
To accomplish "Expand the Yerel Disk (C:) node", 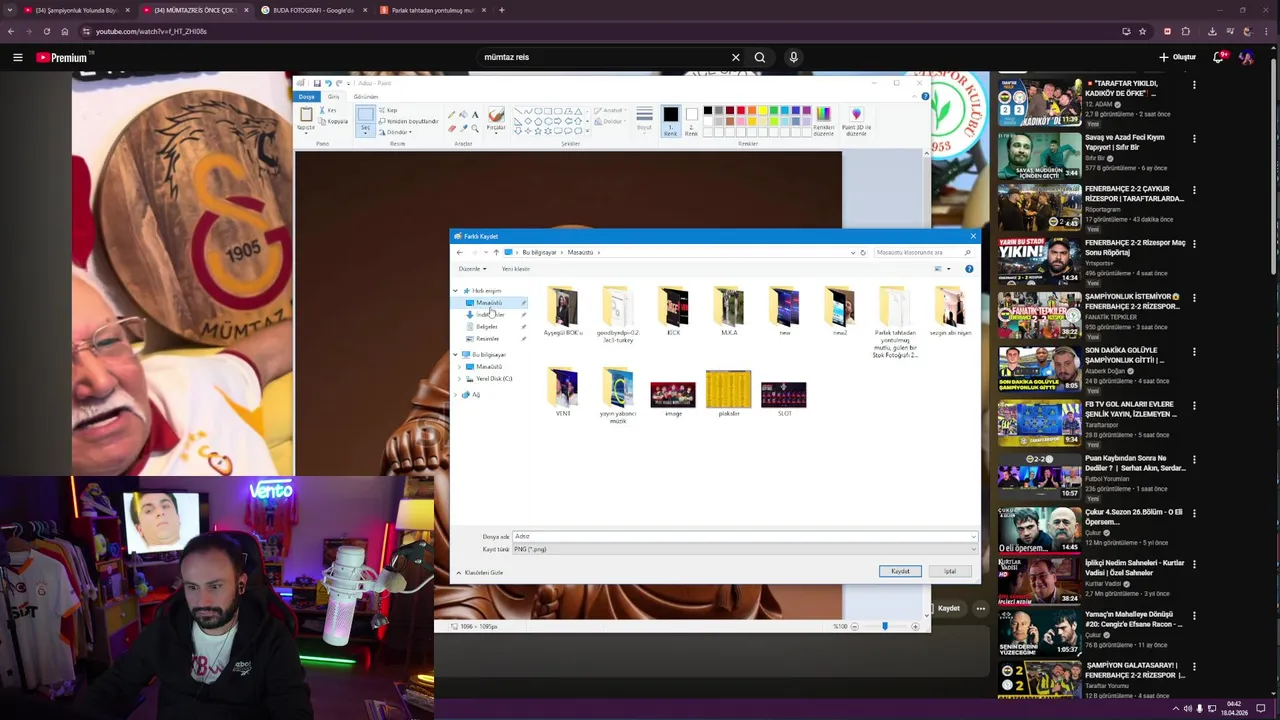I will click(460, 378).
